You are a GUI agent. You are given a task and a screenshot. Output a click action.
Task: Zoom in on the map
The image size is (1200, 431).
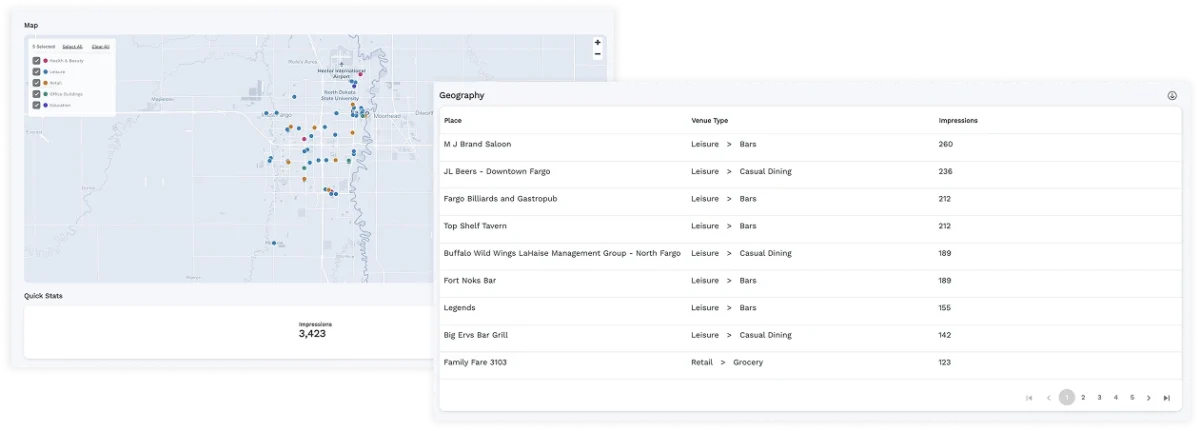tap(597, 43)
